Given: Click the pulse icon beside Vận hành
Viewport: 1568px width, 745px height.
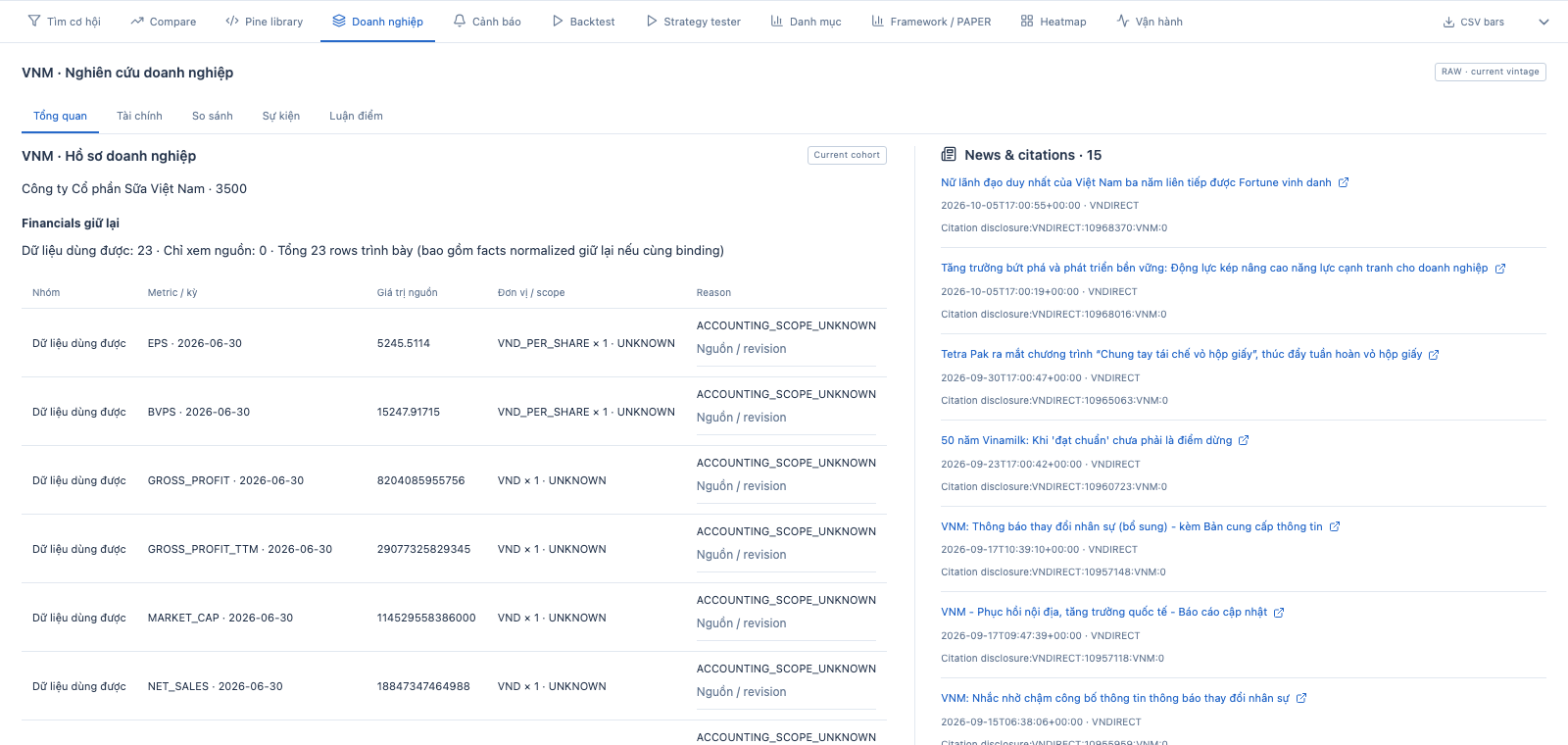Looking at the screenshot, I should [1123, 21].
